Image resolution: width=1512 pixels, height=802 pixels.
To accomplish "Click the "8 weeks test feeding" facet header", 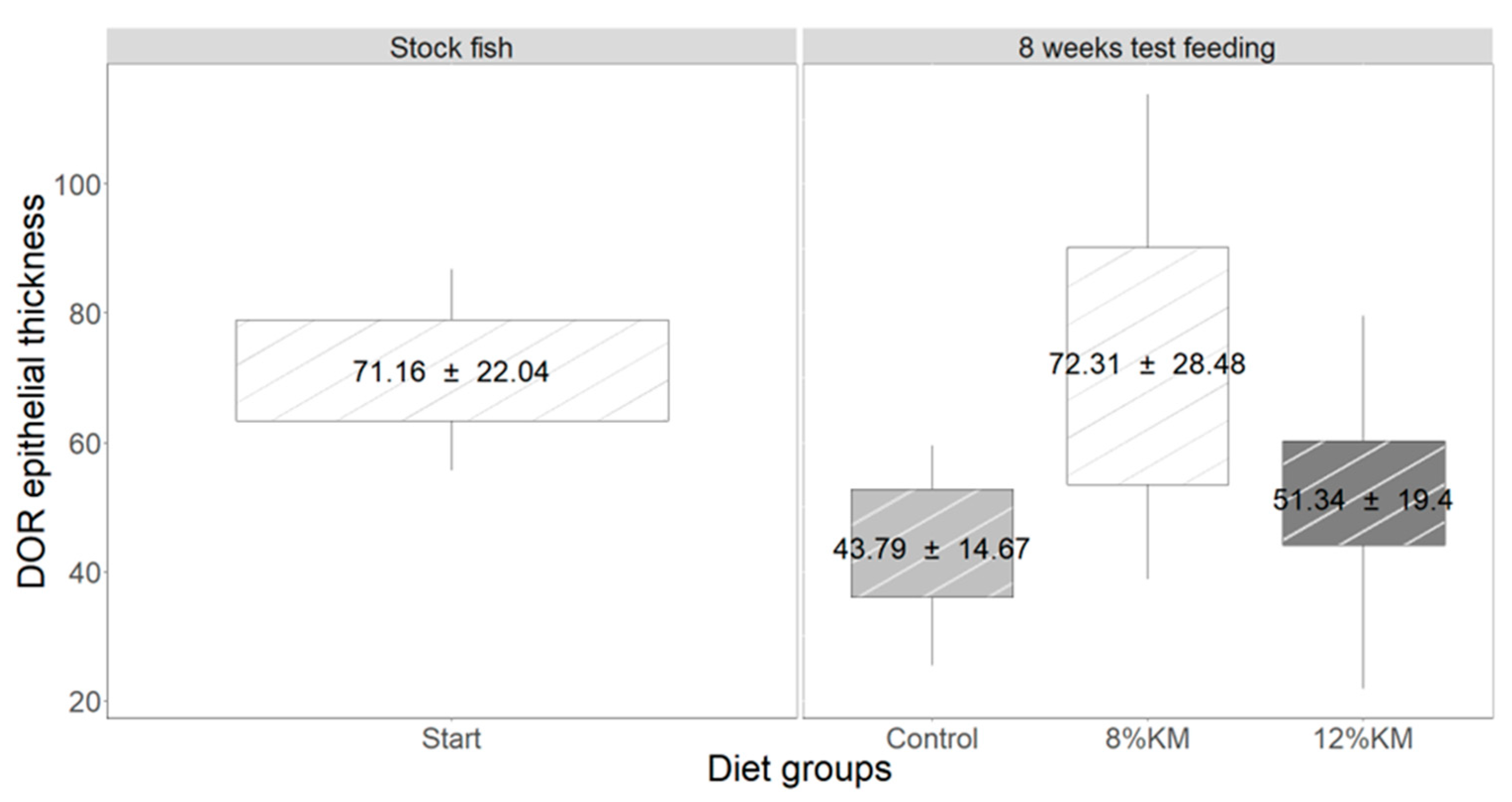I will pyautogui.click(x=1146, y=48).
